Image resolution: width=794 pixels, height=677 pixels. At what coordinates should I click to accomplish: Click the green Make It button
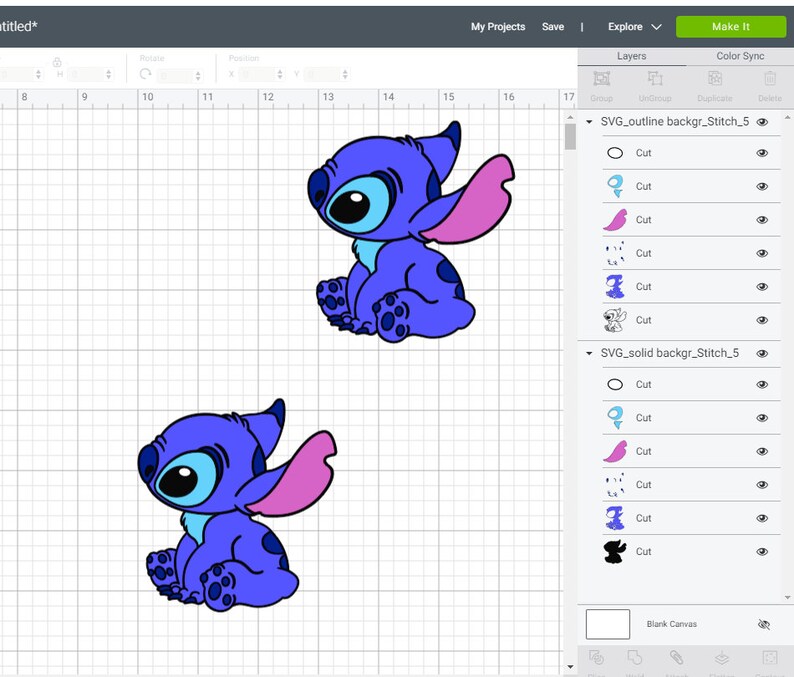pos(731,27)
